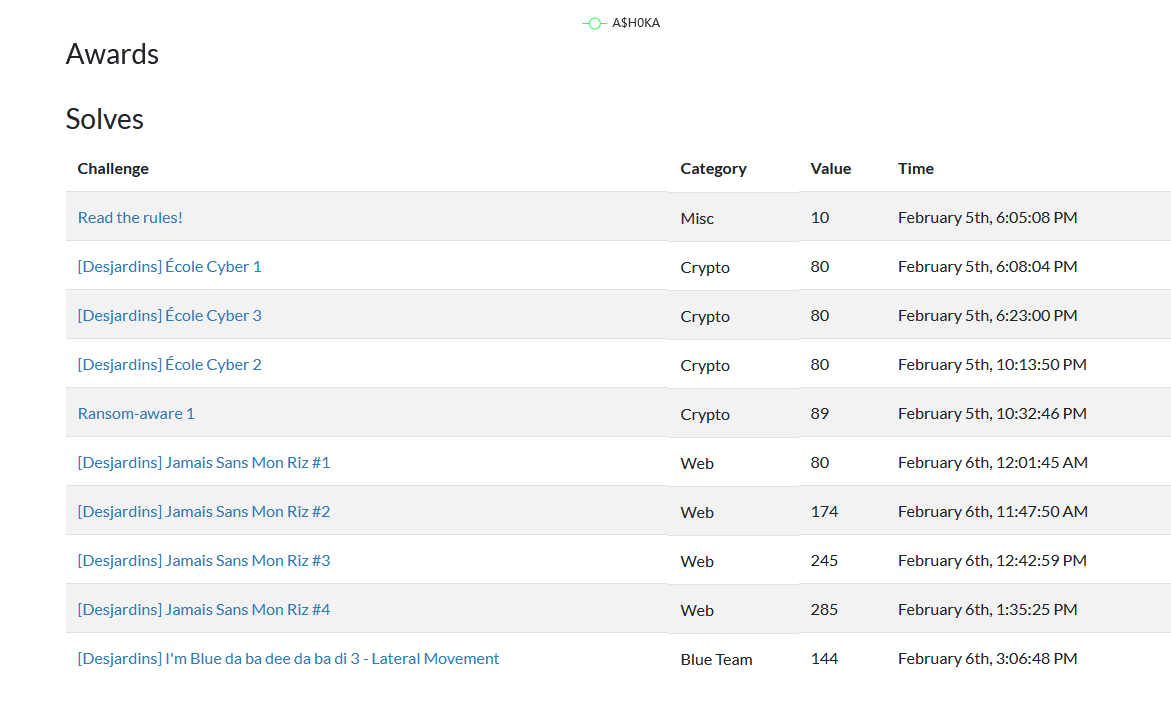Open [Desjardins] École Cyber 1 challenge
The height and width of the screenshot is (716, 1171).
point(170,267)
